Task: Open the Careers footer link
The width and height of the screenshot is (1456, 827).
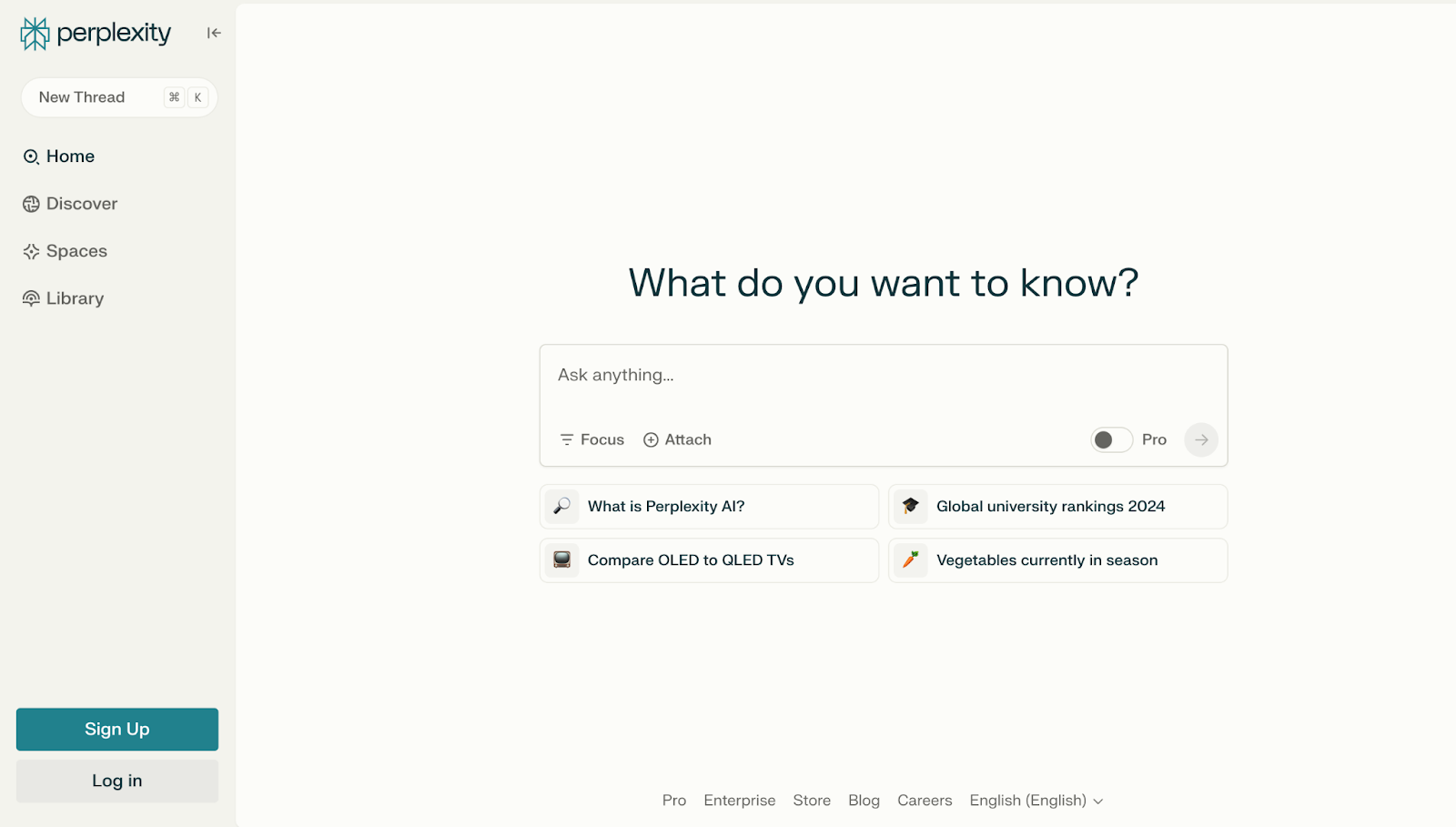Action: [925, 801]
